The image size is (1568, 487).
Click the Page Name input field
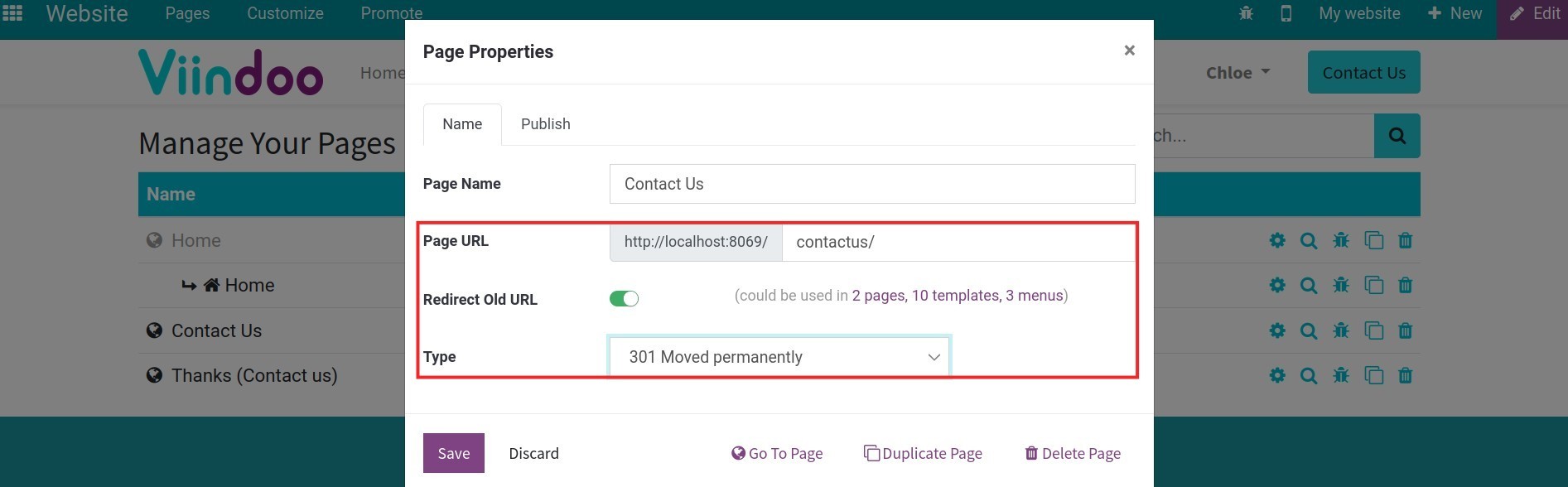(x=872, y=184)
